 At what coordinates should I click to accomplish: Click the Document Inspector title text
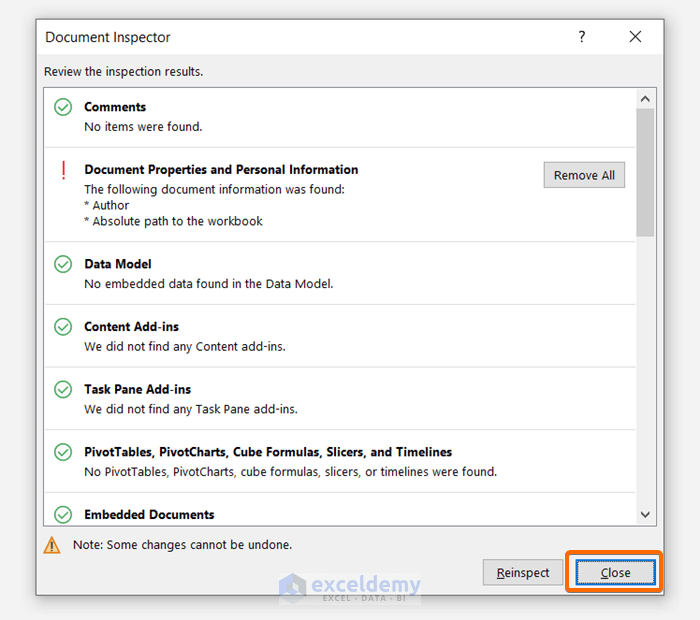point(108,37)
